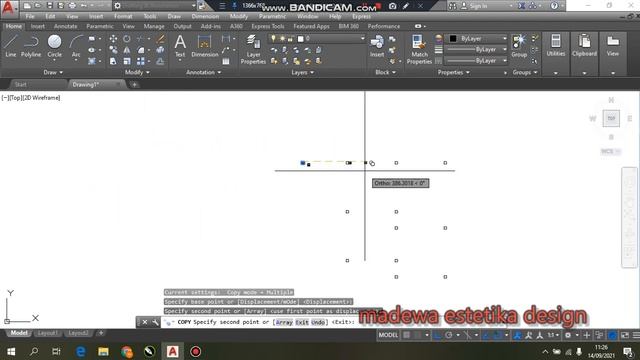Click the Rotate tool in Modify panel

pos(127,39)
